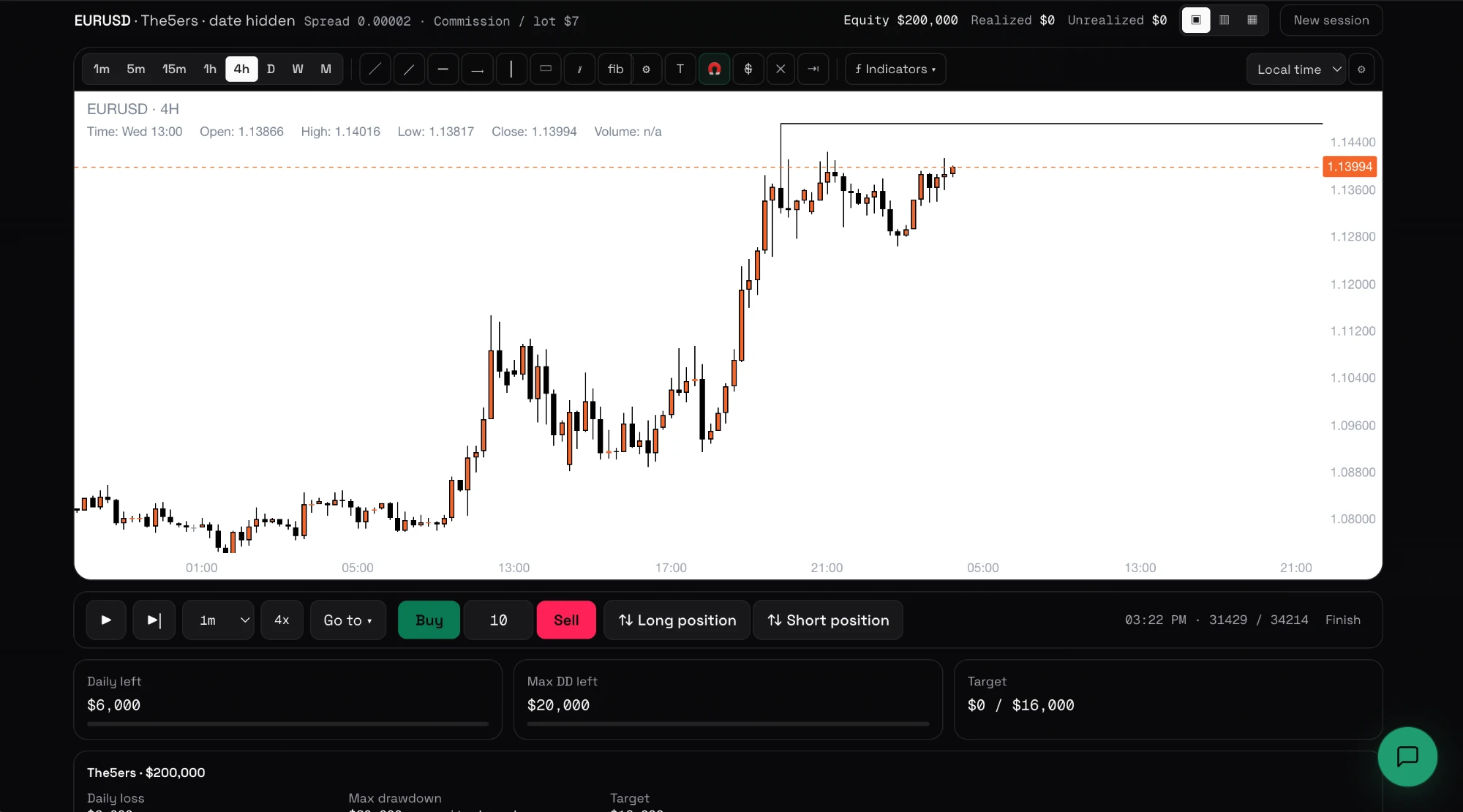Click the red Sell button

pyautogui.click(x=566, y=620)
